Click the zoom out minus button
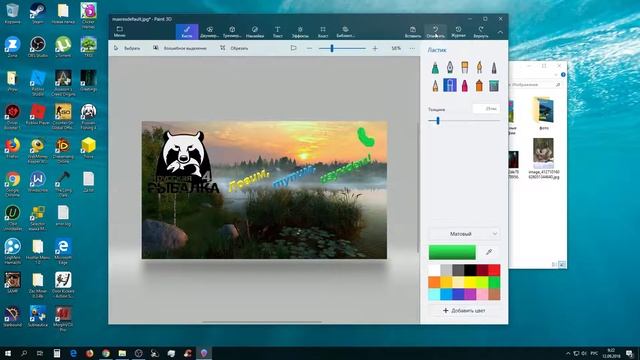This screenshot has height=360, width=640. pyautogui.click(x=309, y=48)
